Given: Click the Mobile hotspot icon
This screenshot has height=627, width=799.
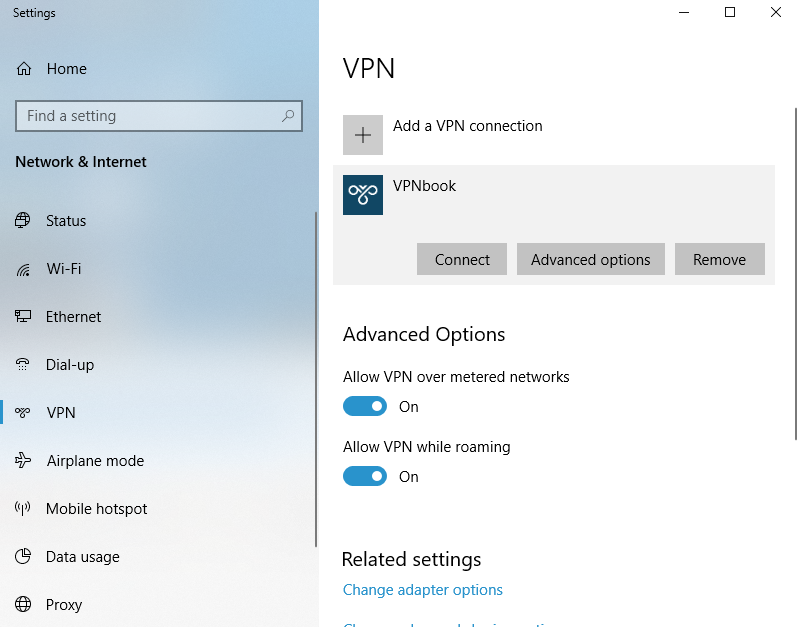Looking at the screenshot, I should (x=24, y=509).
